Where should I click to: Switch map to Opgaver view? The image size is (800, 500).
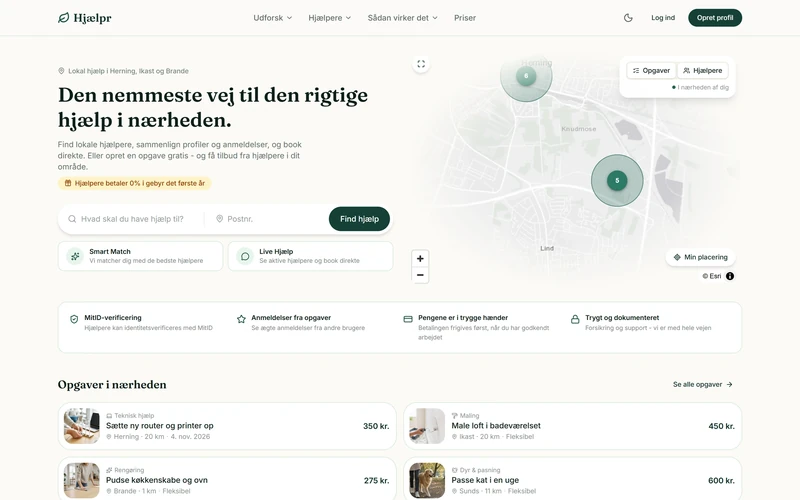(651, 70)
